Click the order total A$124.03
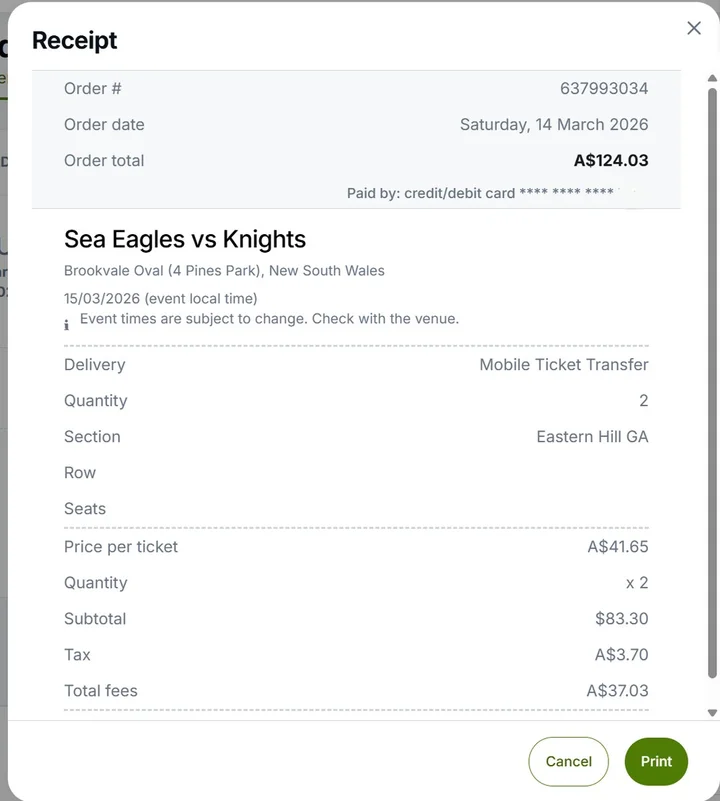This screenshot has width=720, height=801. pos(611,161)
